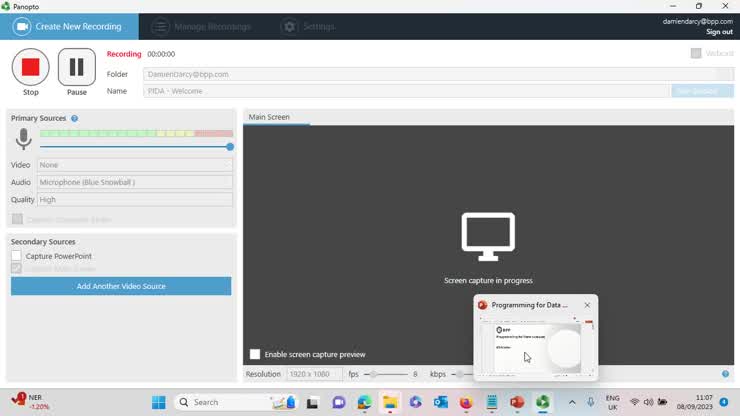Close the Programming for Data preview popup
This screenshot has height=416, width=740.
(x=587, y=305)
